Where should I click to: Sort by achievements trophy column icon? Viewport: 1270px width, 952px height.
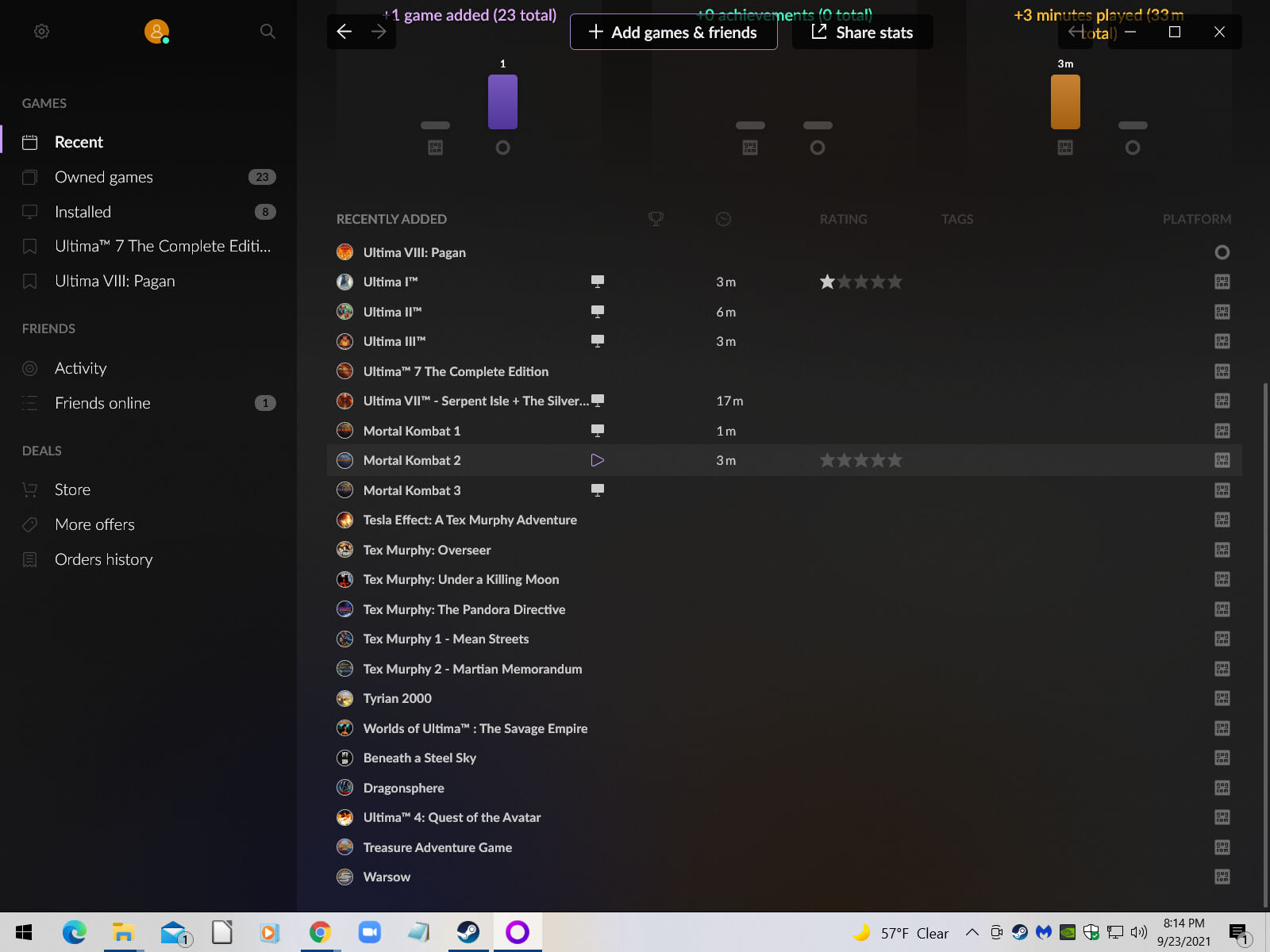point(656,219)
